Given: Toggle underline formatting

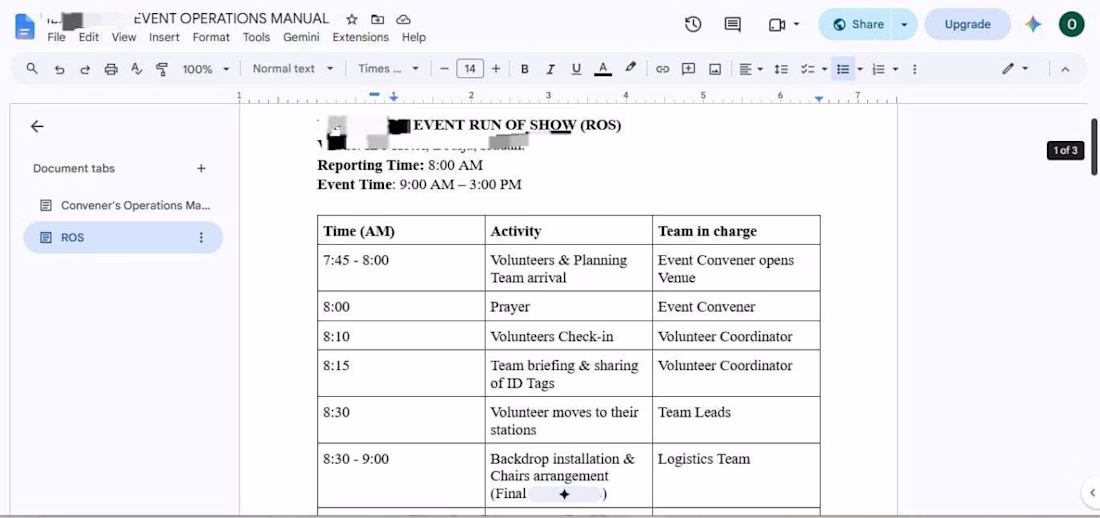Looking at the screenshot, I should pyautogui.click(x=576, y=69).
